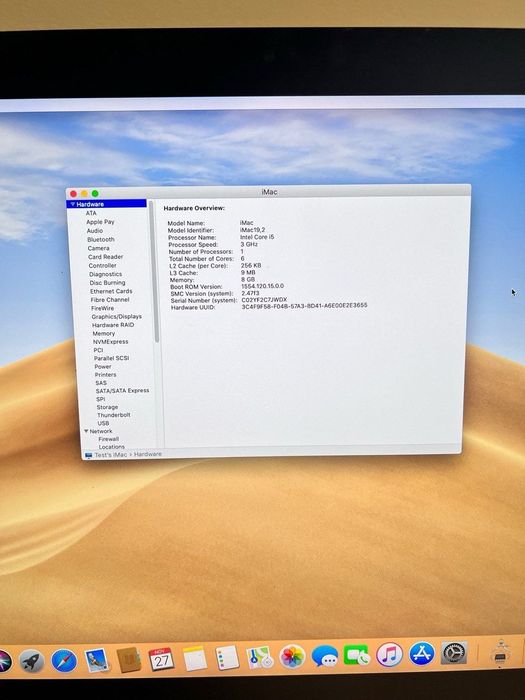Image resolution: width=525 pixels, height=700 pixels.
Task: Select Thunderbolt in sidebar
Action: (x=114, y=415)
